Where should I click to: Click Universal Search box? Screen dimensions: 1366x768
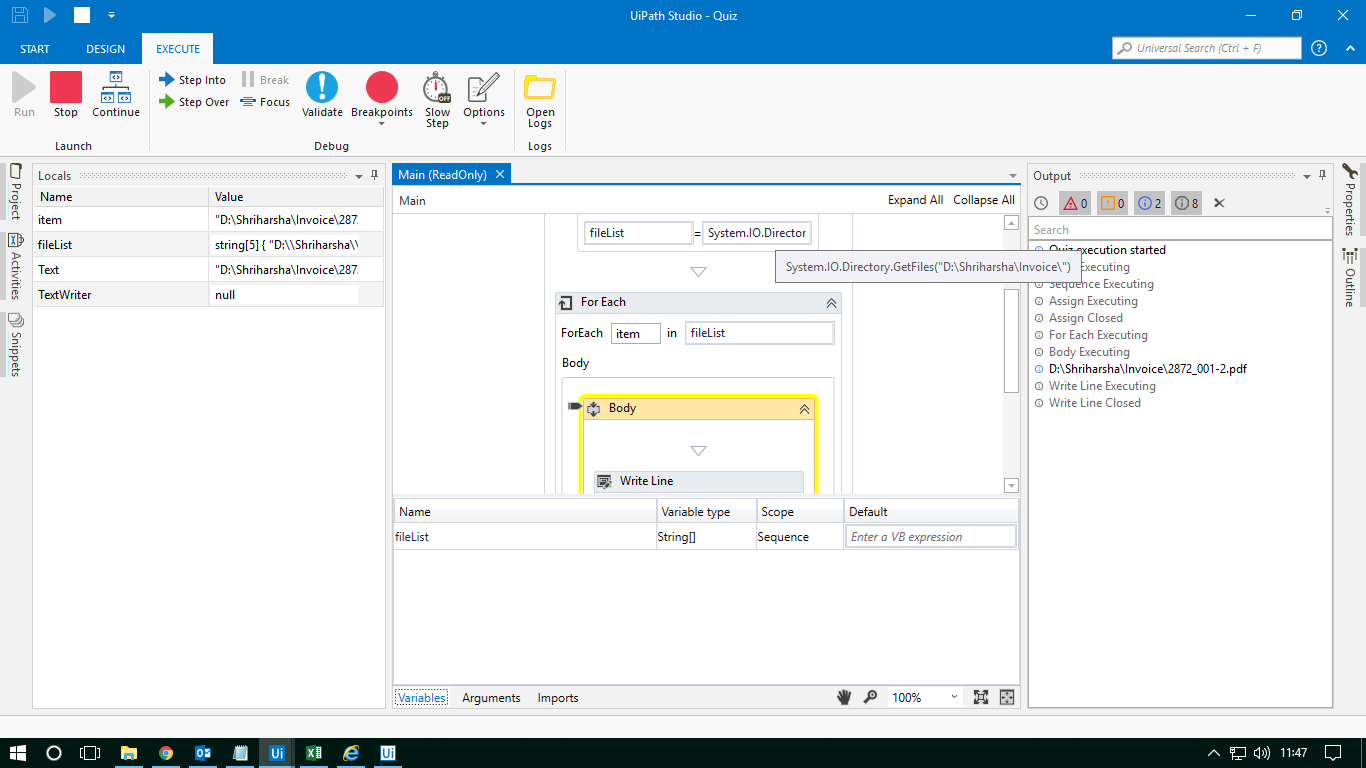coord(1207,48)
